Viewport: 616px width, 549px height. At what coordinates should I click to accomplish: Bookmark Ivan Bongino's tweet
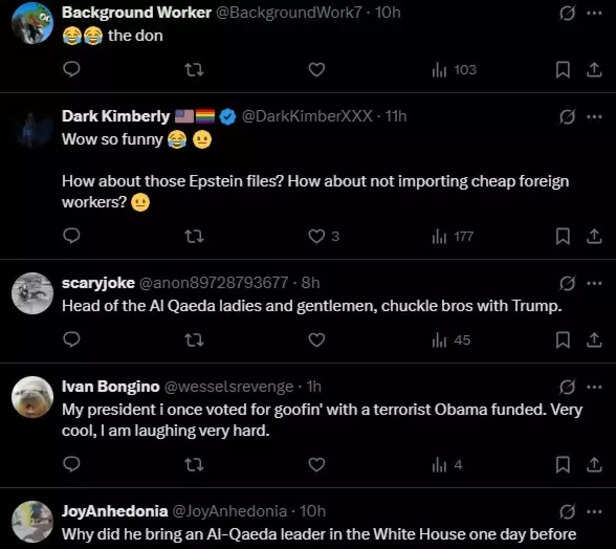[x=563, y=464]
